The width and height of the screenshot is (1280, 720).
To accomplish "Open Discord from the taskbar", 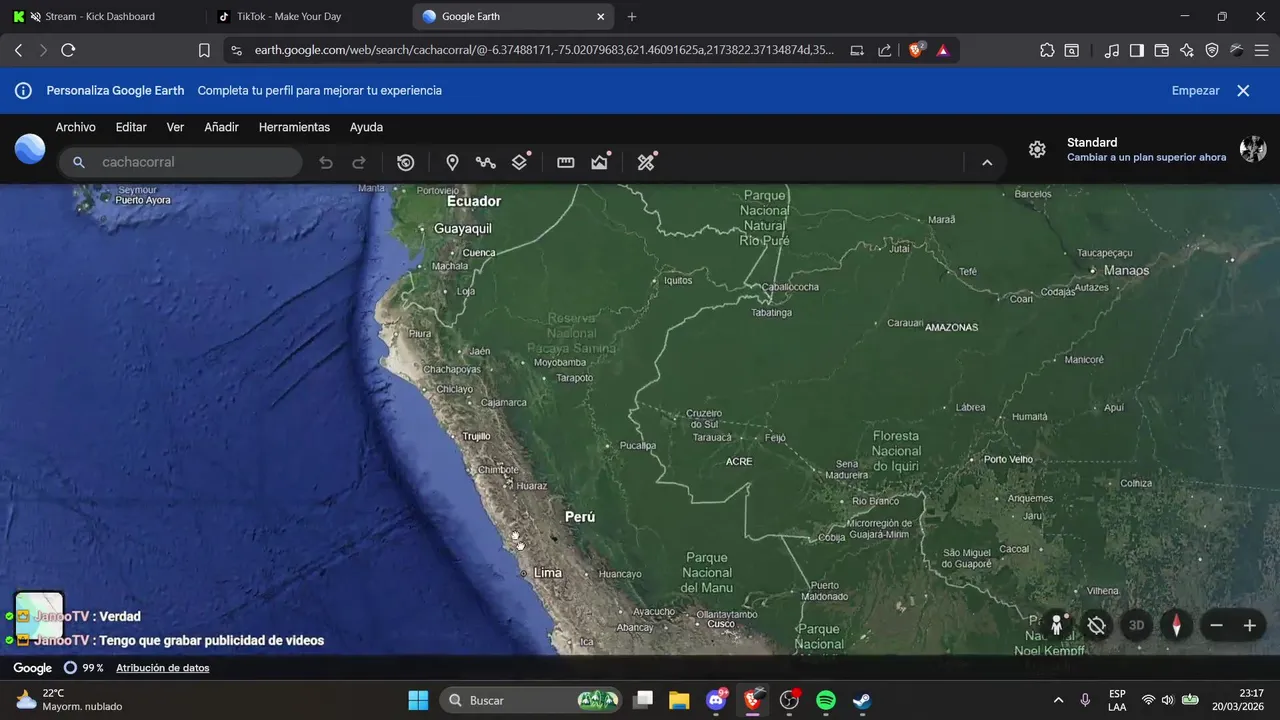I will pyautogui.click(x=716, y=700).
